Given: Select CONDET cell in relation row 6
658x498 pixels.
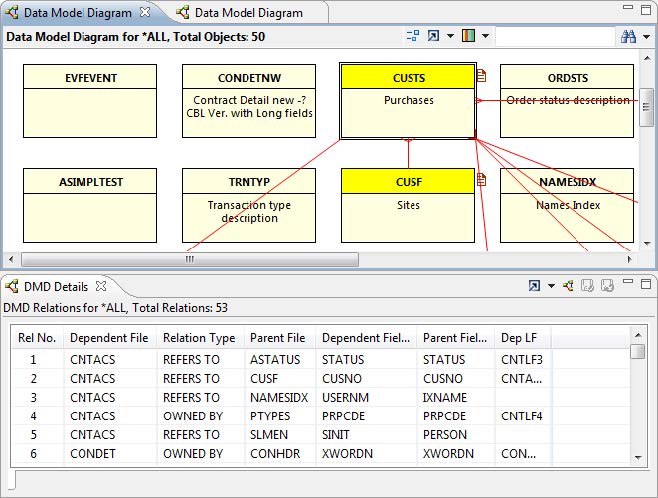Looking at the screenshot, I should pos(93,454).
